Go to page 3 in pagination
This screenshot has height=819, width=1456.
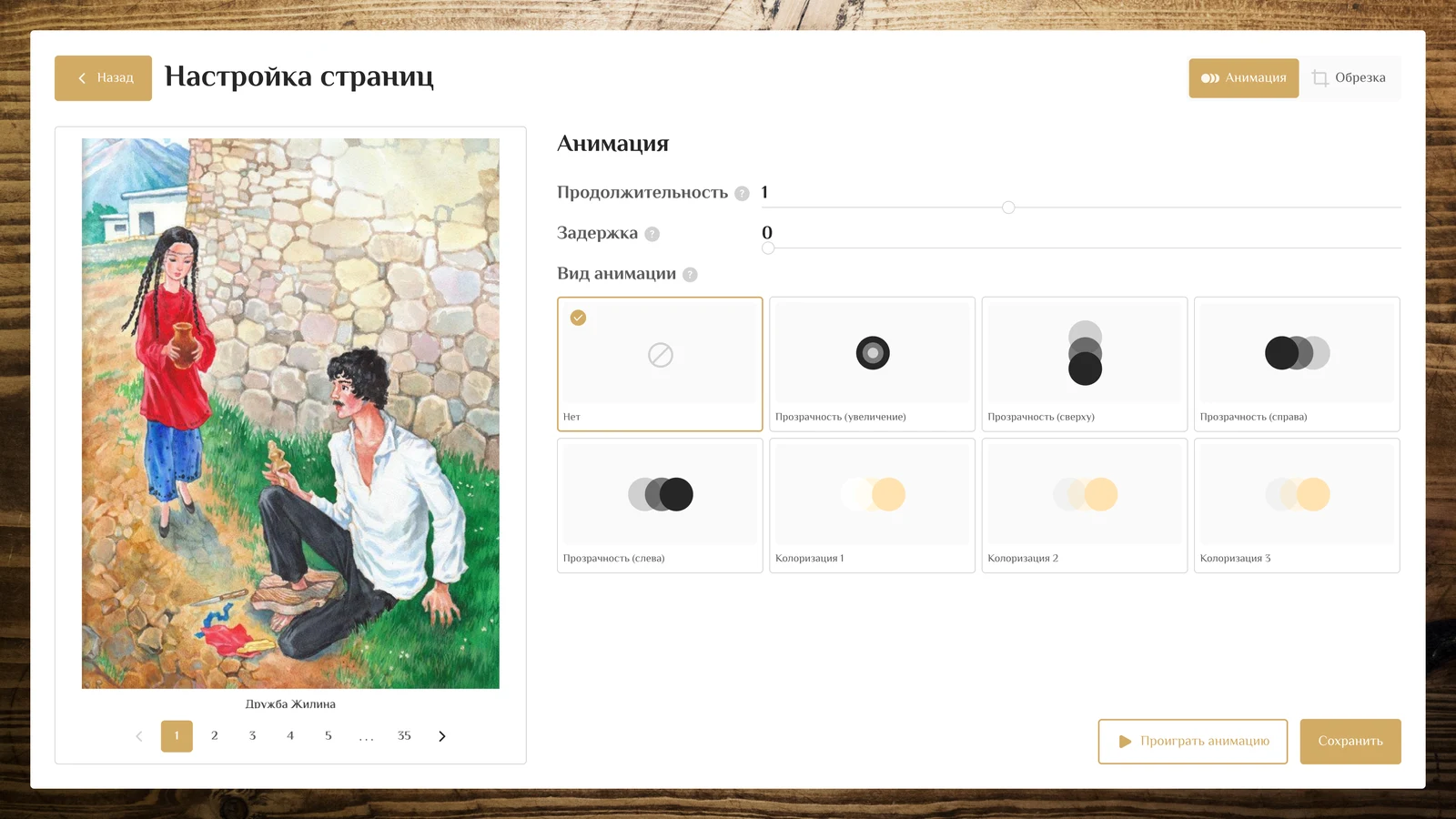coord(253,736)
